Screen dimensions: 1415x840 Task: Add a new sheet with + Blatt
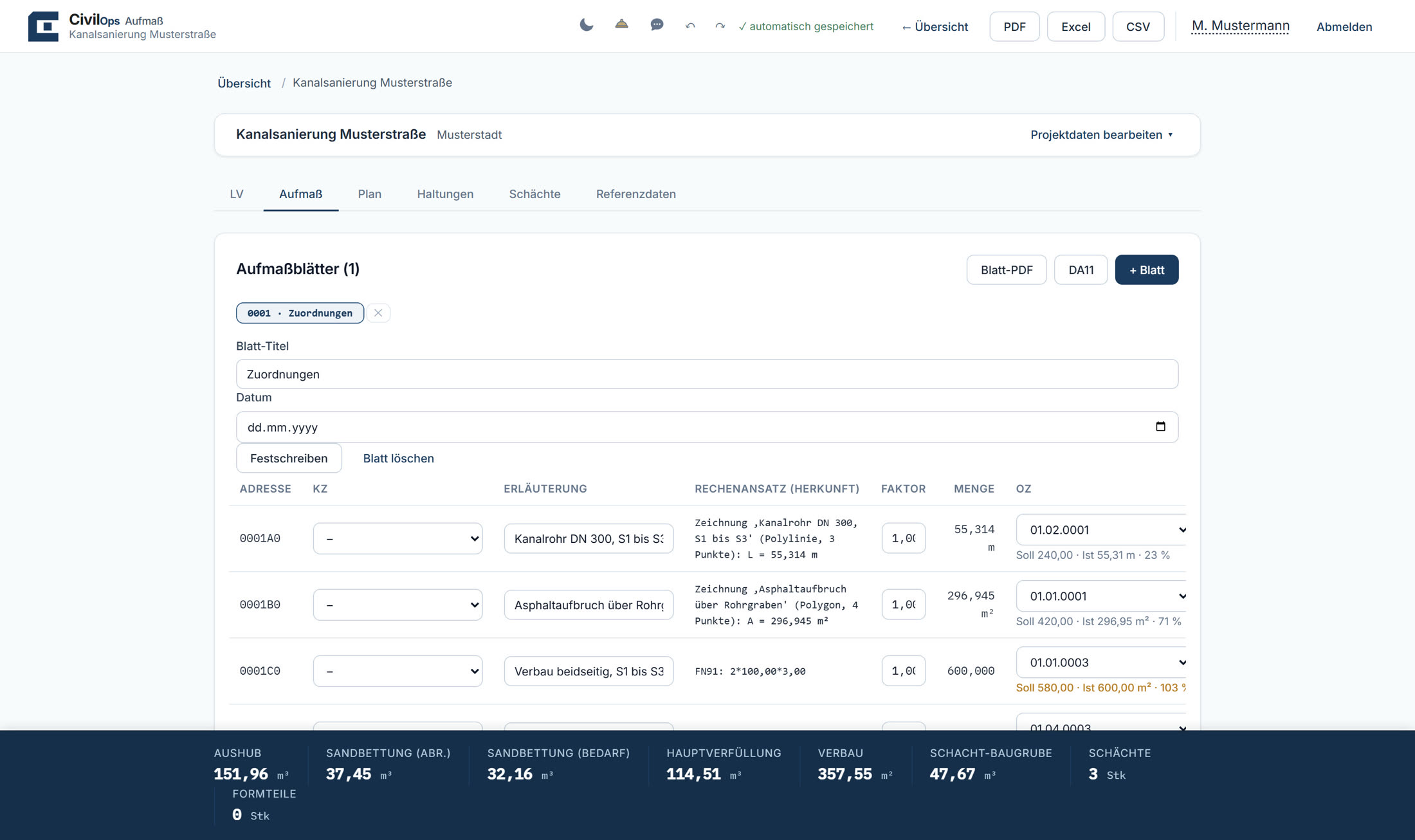coord(1147,269)
